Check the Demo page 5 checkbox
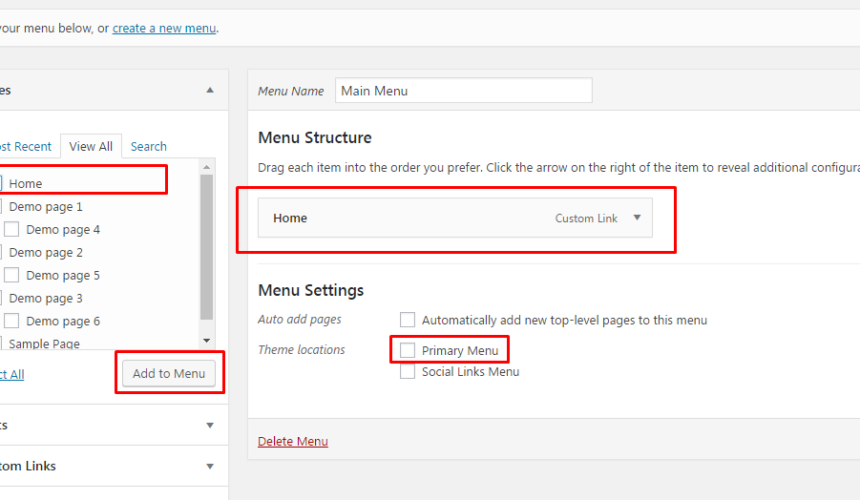The height and width of the screenshot is (500, 860). click(12, 275)
